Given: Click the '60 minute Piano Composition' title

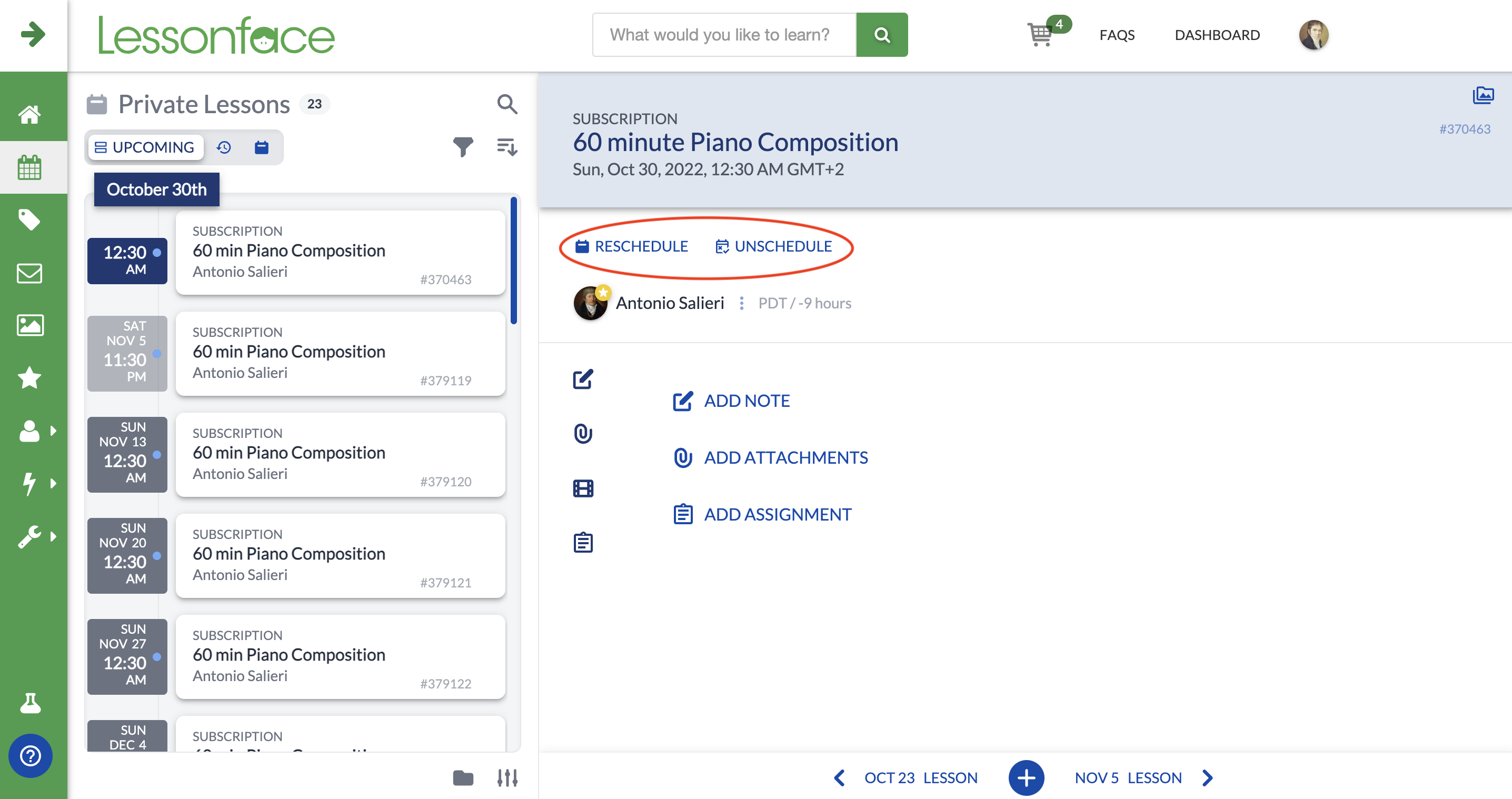Looking at the screenshot, I should point(735,143).
